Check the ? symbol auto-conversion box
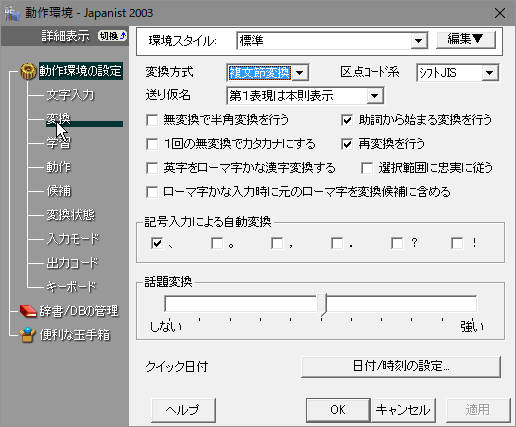 tap(397, 243)
